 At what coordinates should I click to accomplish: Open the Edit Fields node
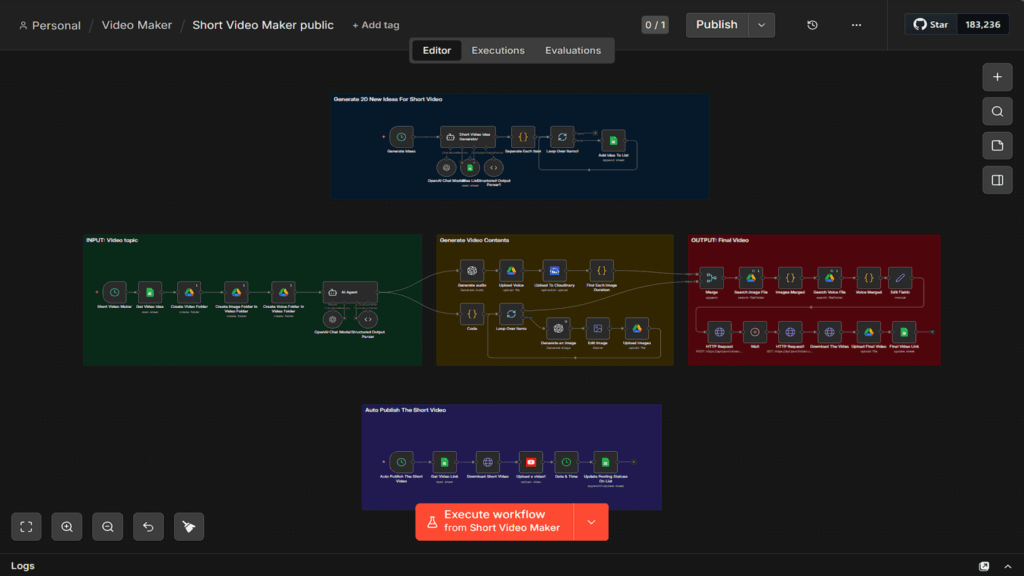tap(898, 280)
